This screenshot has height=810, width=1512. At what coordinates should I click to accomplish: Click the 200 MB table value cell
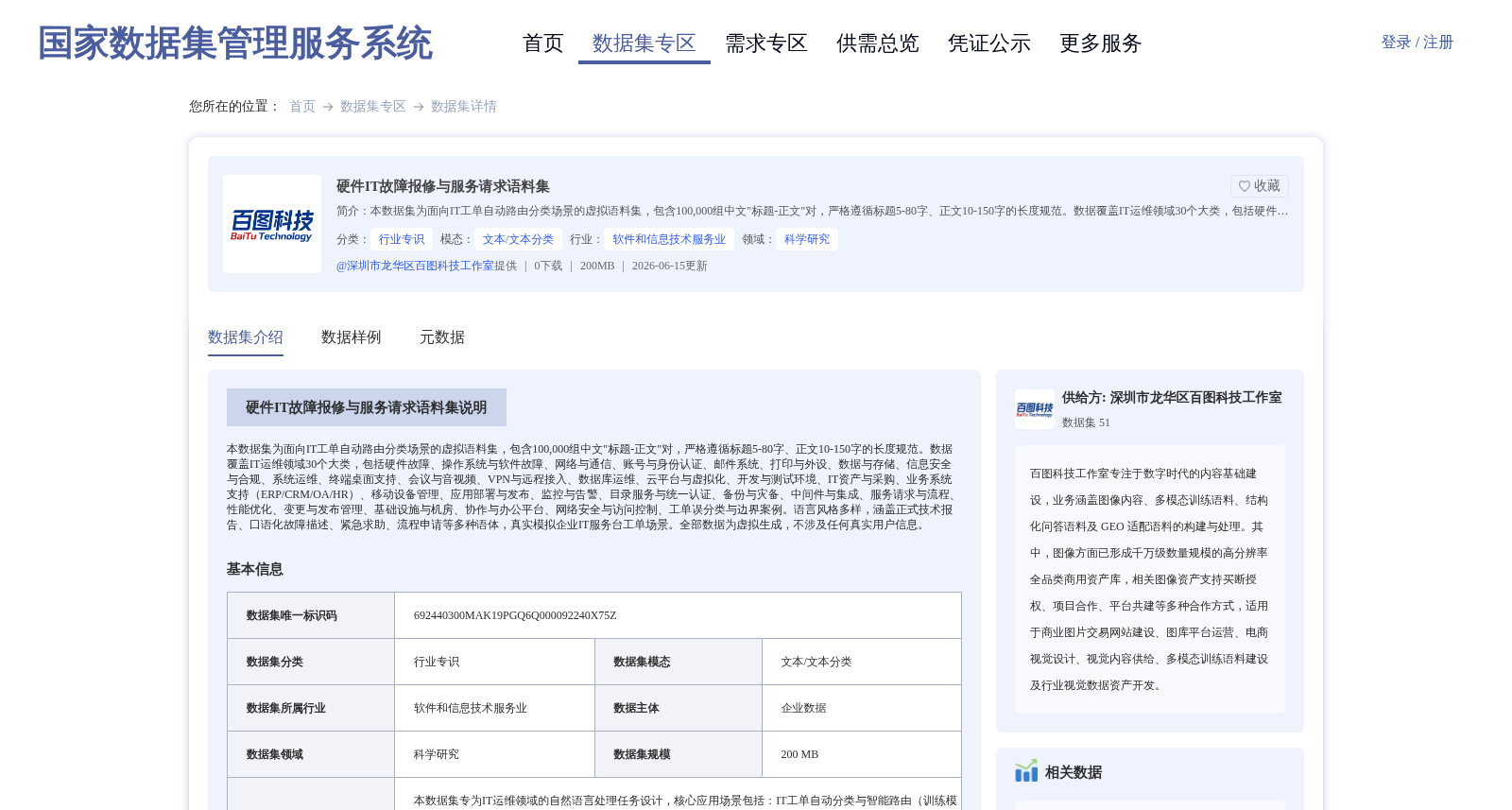click(862, 754)
